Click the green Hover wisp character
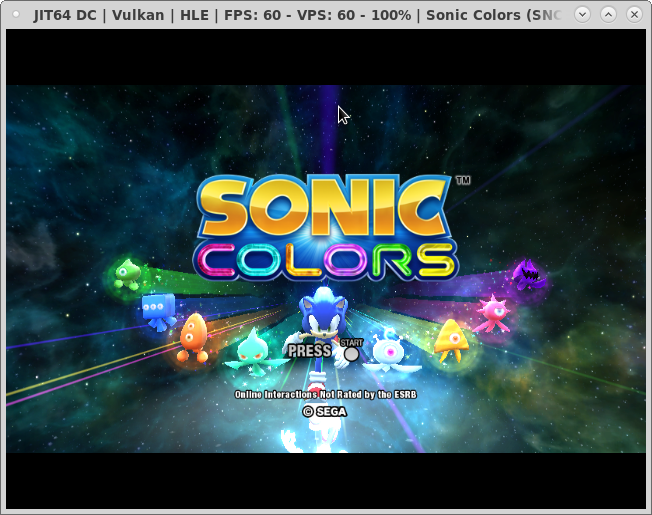 (x=126, y=274)
